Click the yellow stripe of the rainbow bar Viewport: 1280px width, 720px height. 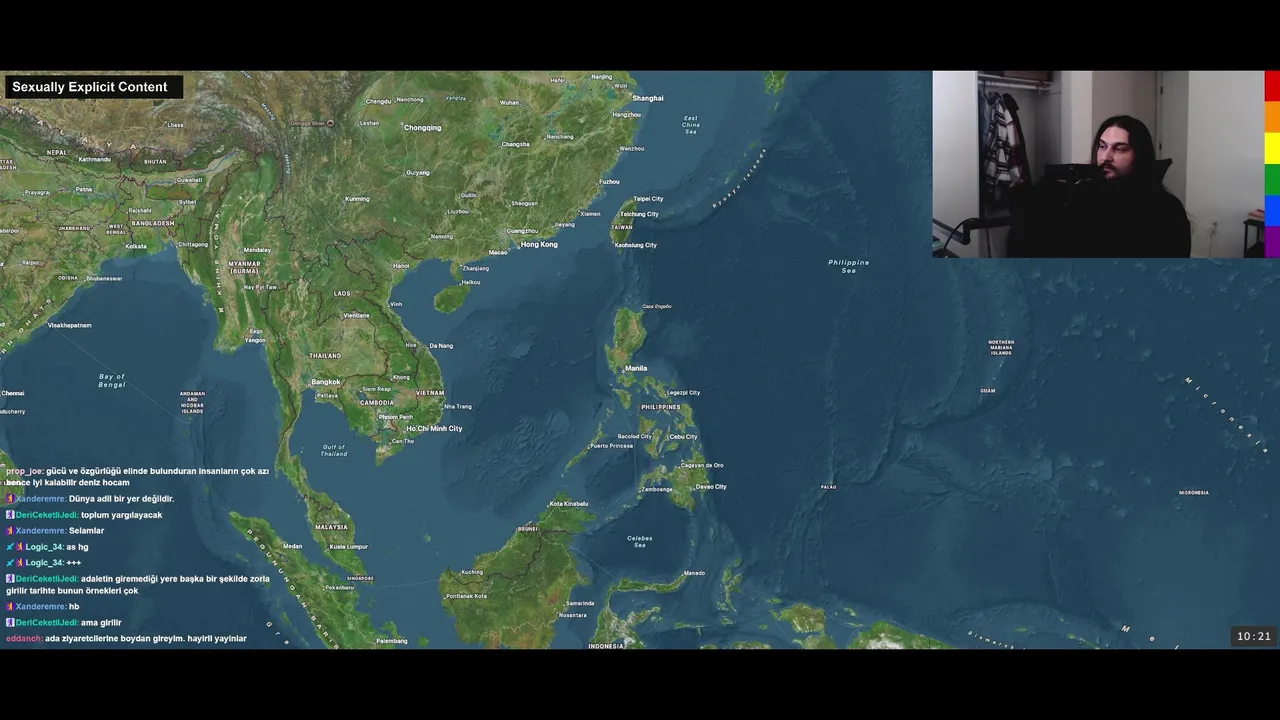(1272, 148)
